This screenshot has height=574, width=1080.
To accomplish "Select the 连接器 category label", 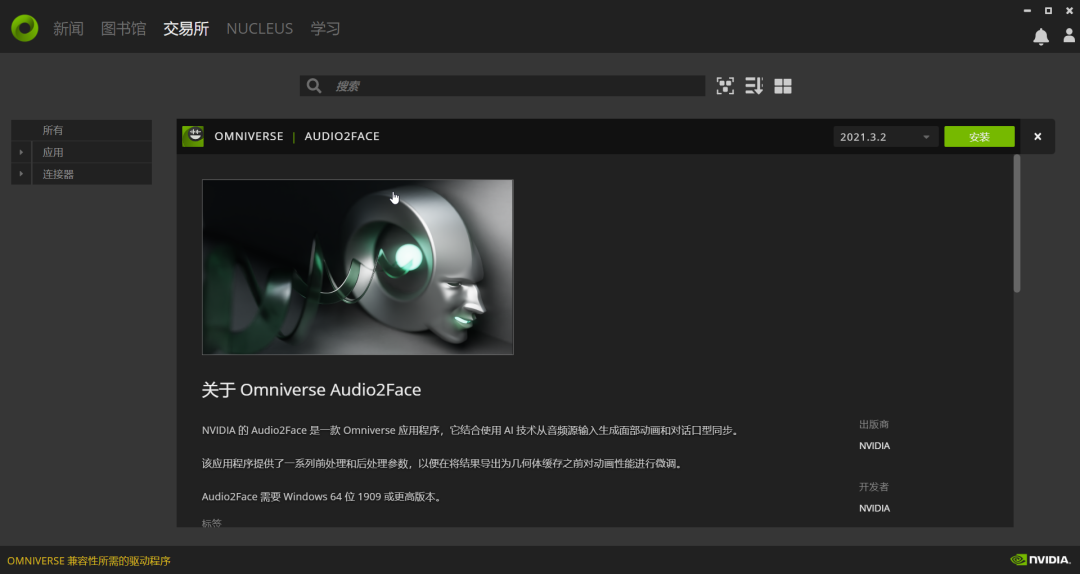I will point(58,174).
